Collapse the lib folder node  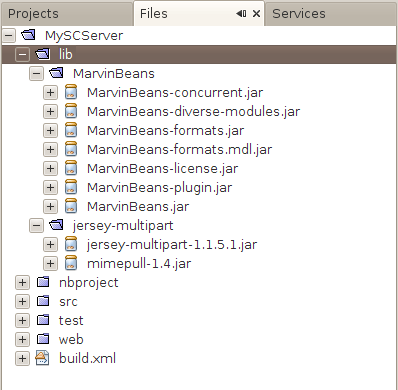pyautogui.click(x=22, y=54)
